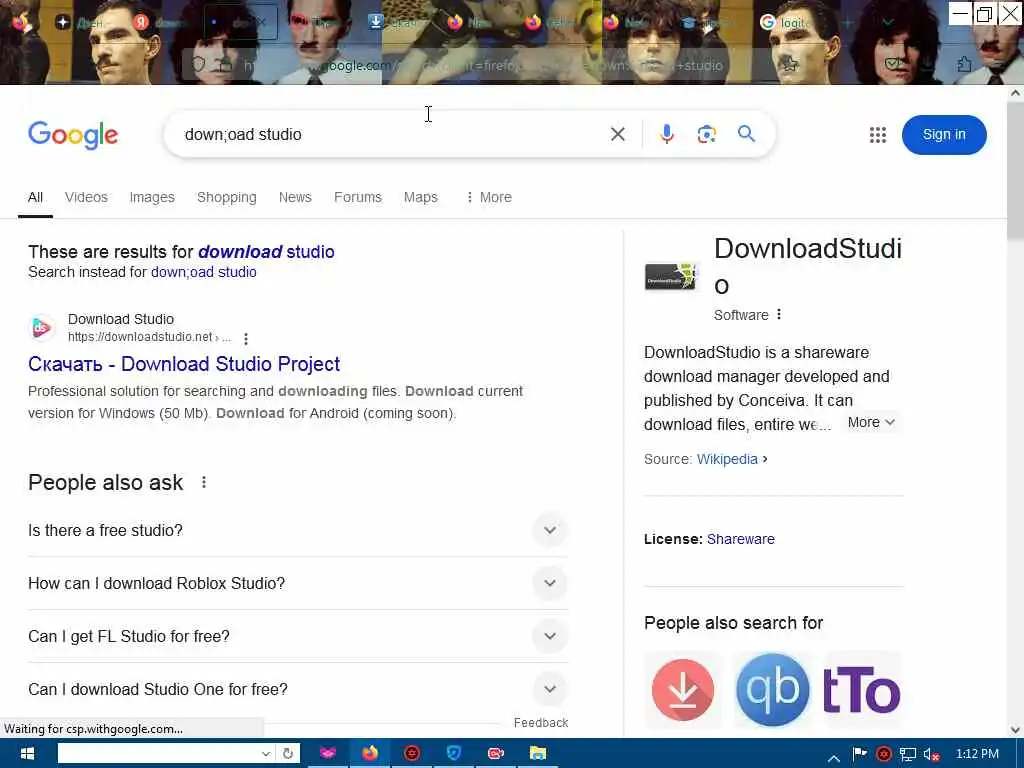
Task: Open the blue shield app in taskbar
Action: (x=453, y=753)
